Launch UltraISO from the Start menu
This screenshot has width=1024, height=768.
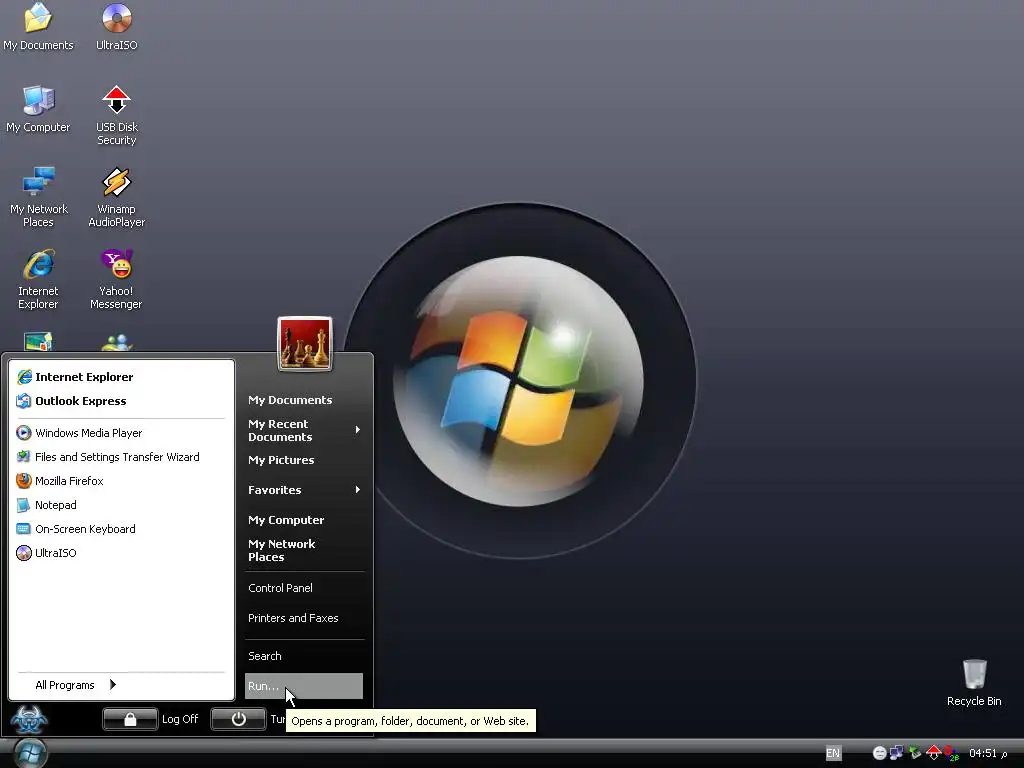pos(47,553)
